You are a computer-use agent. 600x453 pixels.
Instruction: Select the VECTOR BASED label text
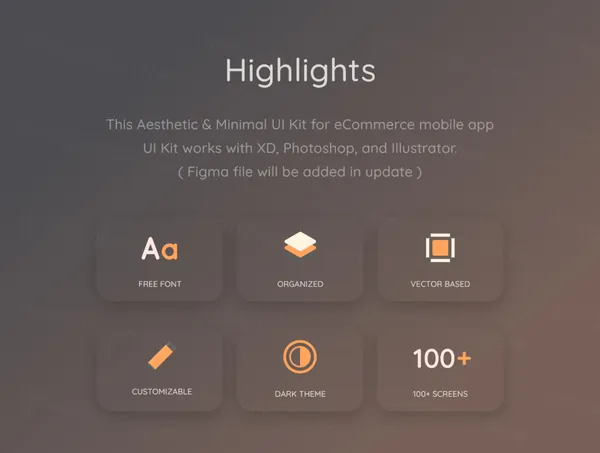point(440,284)
